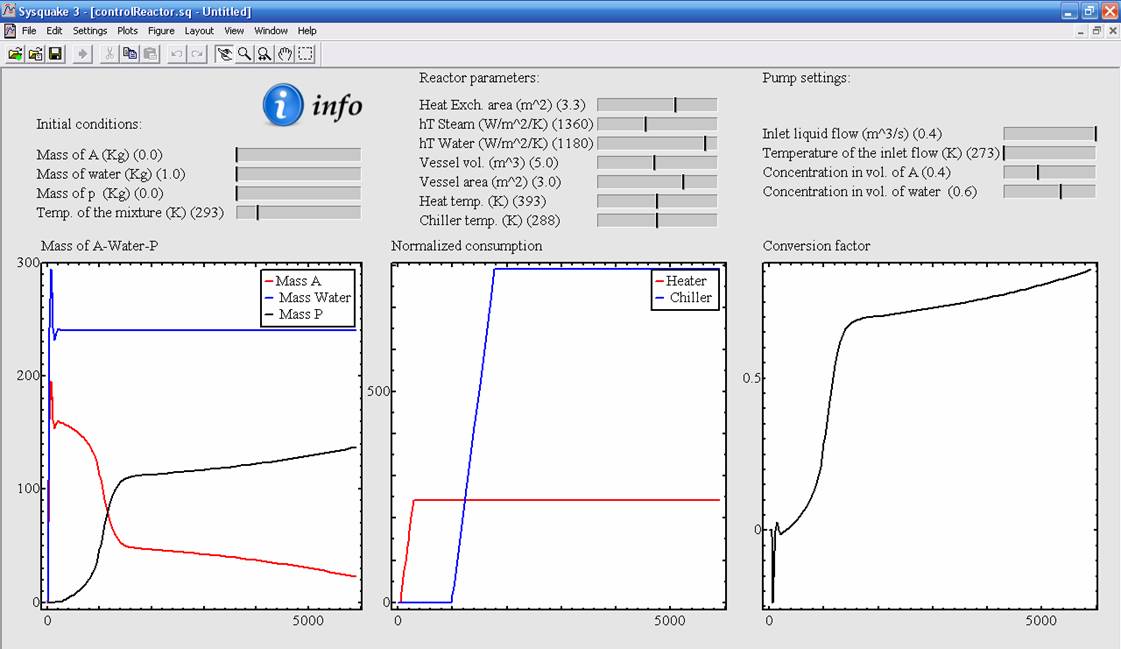Click the Cut scissors icon
This screenshot has height=649, width=1121.
coord(109,54)
